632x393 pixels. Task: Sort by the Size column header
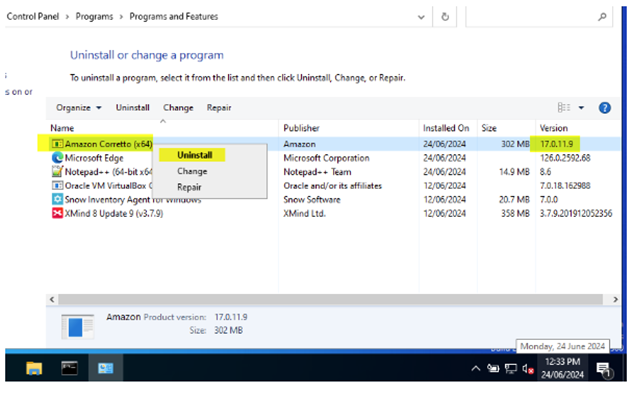(489, 128)
